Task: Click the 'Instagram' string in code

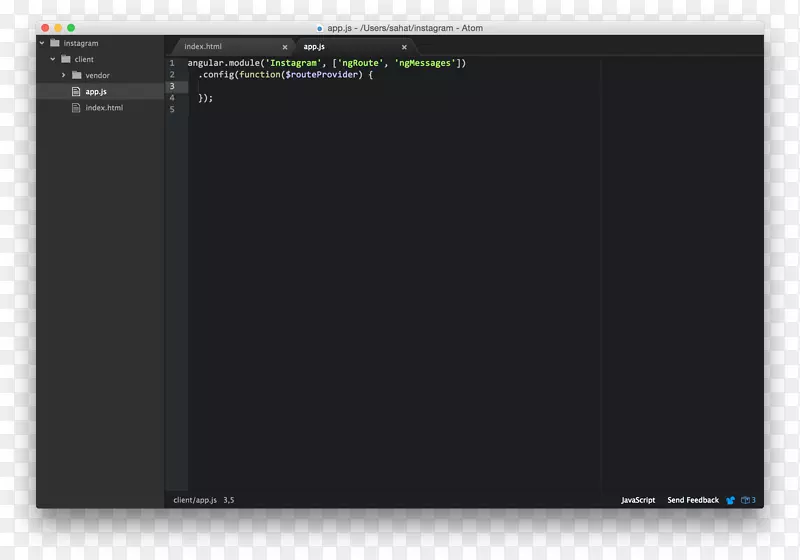Action: point(293,63)
